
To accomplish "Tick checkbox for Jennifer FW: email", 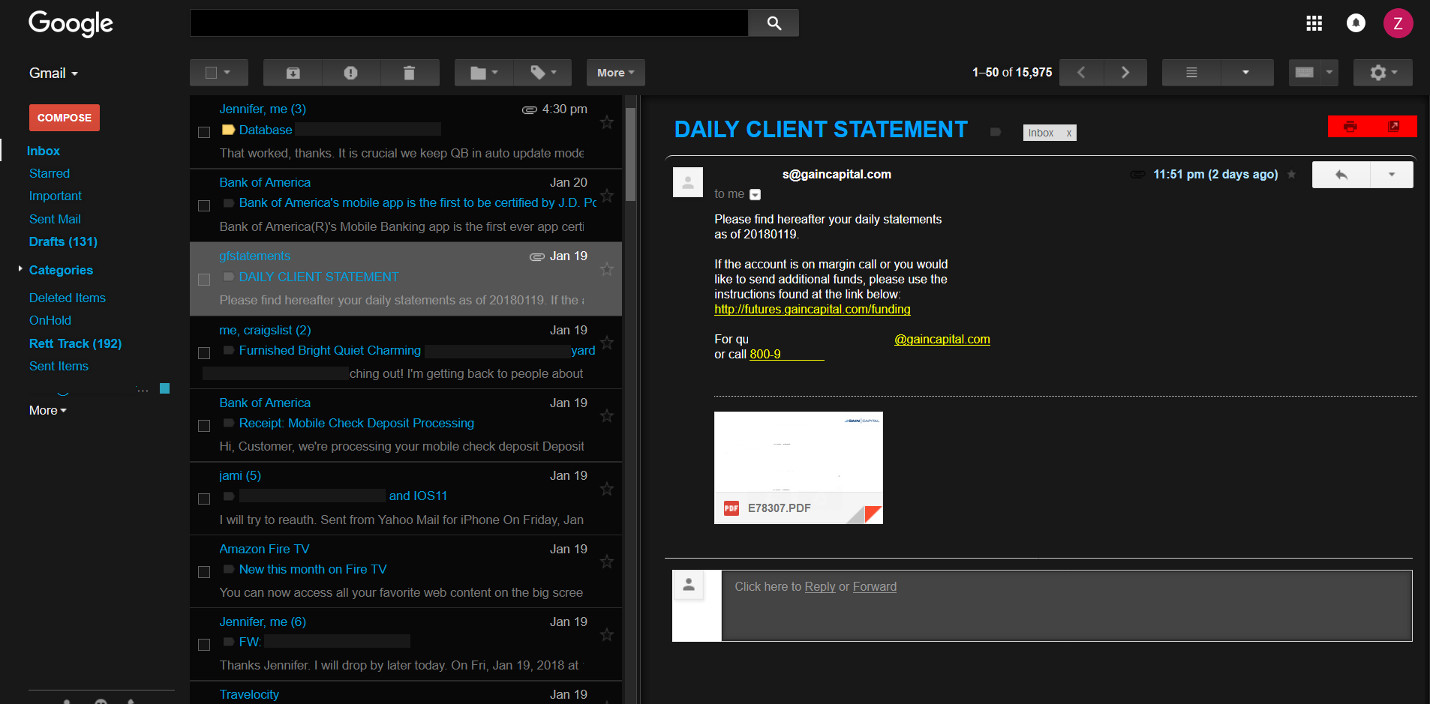I will 204,644.
